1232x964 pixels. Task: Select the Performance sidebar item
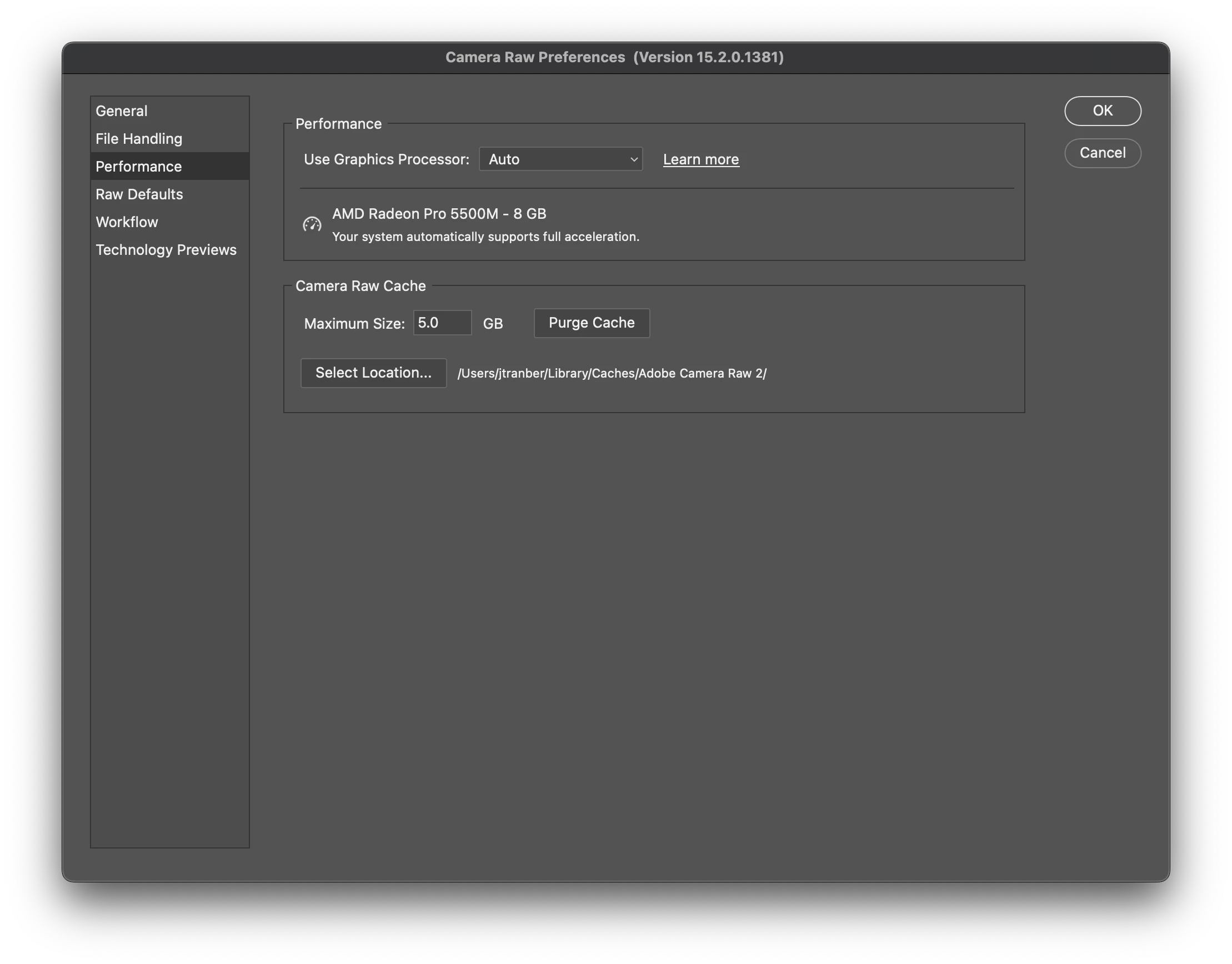point(139,167)
